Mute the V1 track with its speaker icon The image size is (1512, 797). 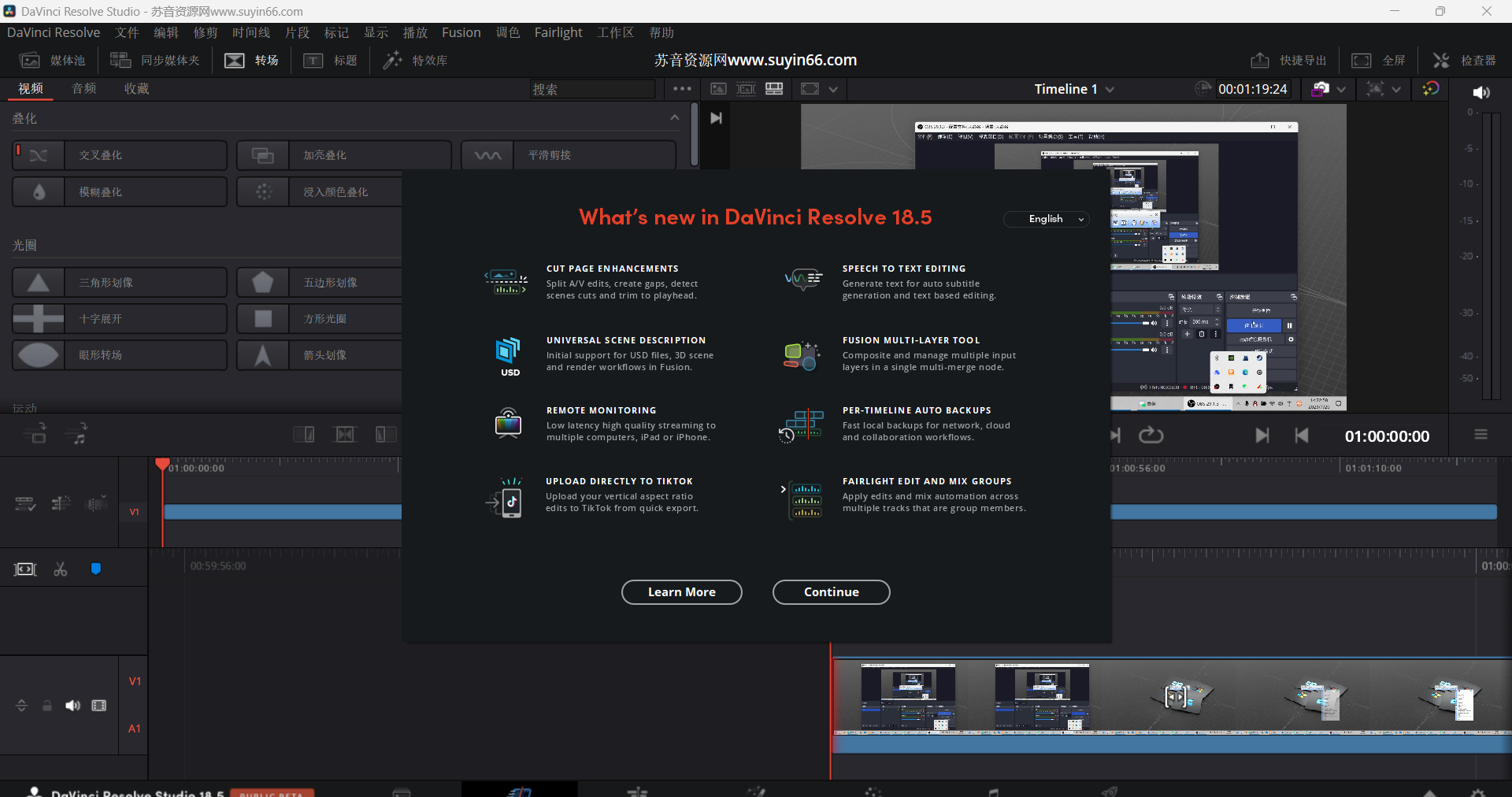72,706
